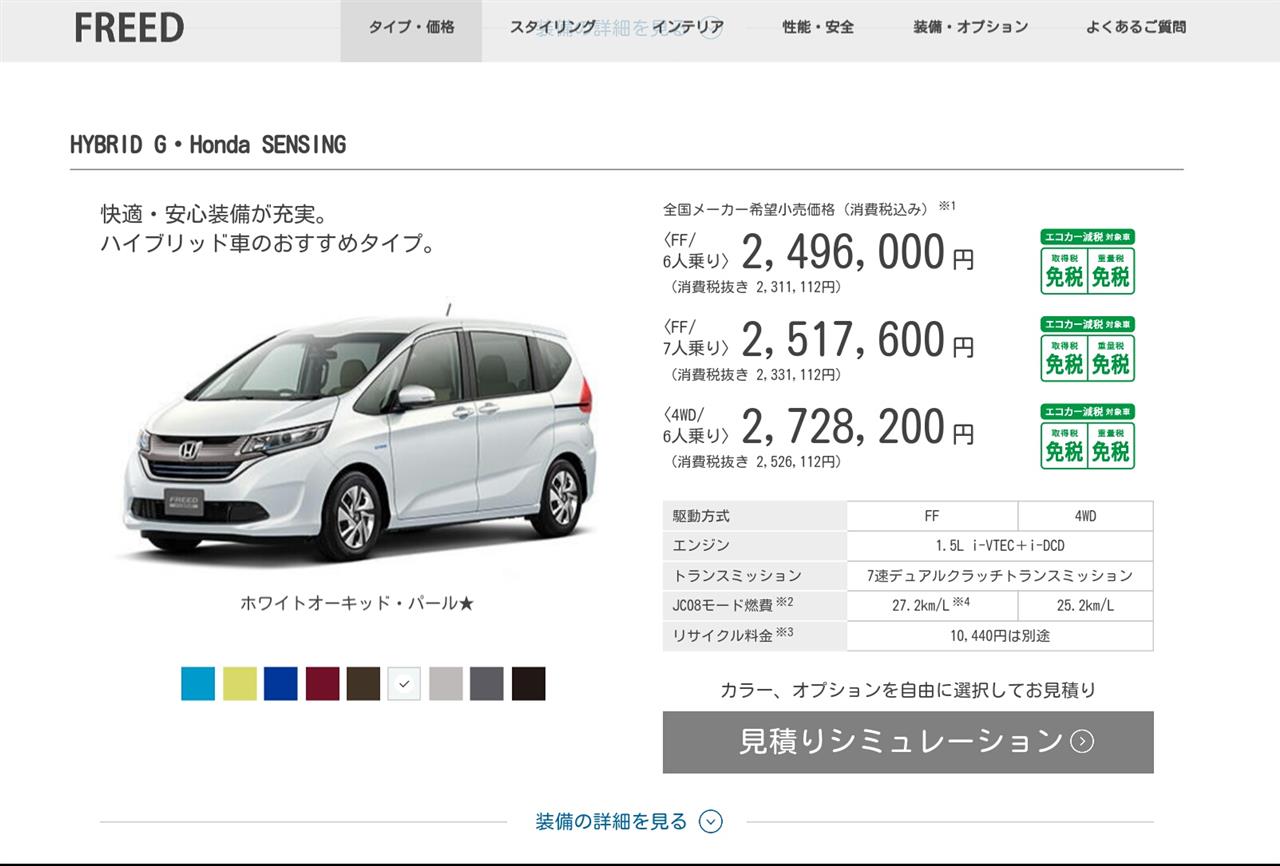The image size is (1280, 866).
Task: Switch to the インテリア tab
Action: [x=689, y=28]
